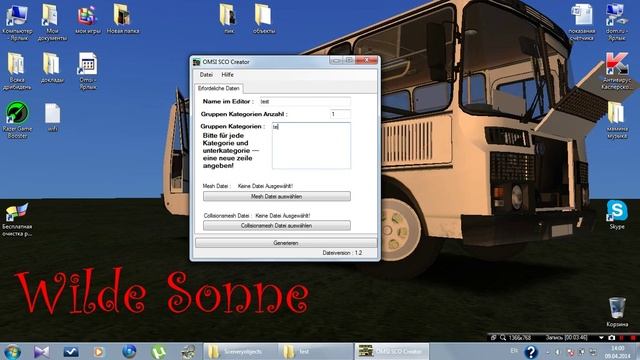Click the recorder magnifier zoom icon
This screenshot has width=640, height=360.
[503, 338]
